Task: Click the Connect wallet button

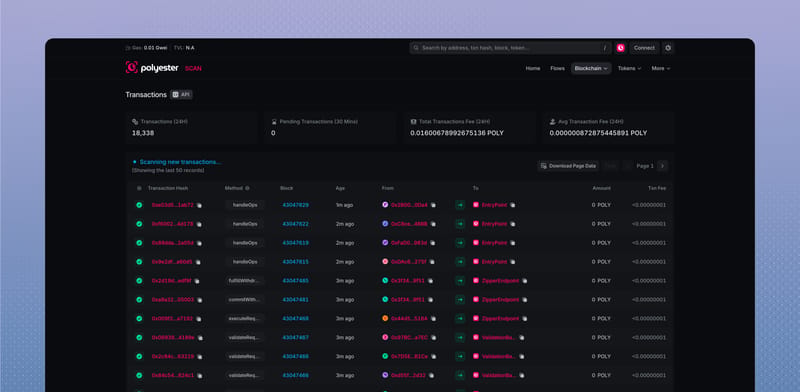Action: pos(644,48)
